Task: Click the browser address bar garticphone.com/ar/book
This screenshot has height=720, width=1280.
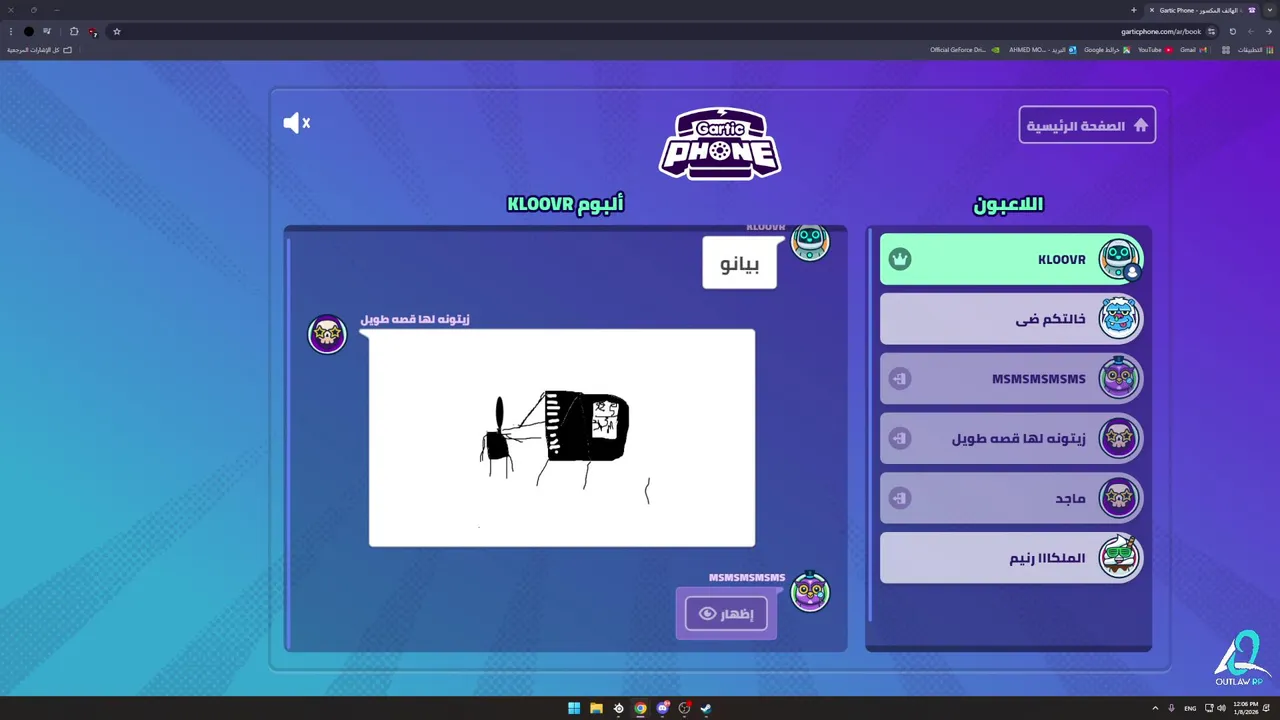Action: point(1160,31)
